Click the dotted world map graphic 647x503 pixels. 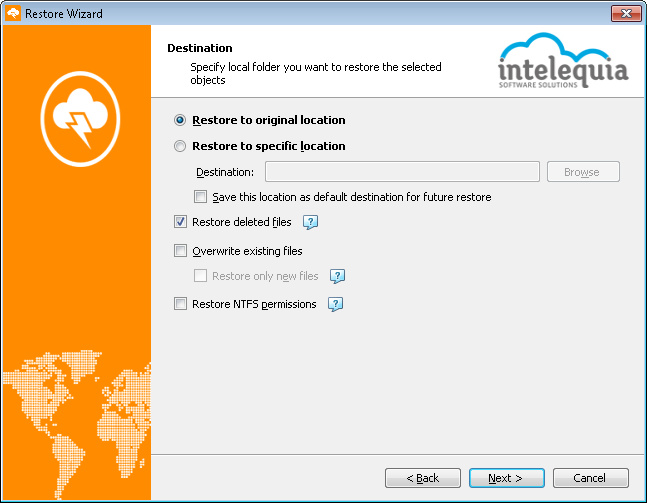(77, 424)
